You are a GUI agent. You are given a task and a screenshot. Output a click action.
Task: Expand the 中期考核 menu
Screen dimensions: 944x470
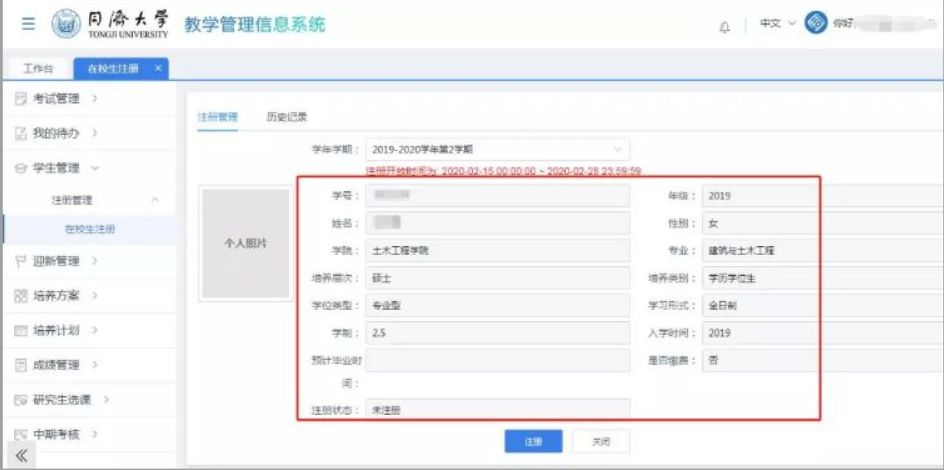(95, 434)
